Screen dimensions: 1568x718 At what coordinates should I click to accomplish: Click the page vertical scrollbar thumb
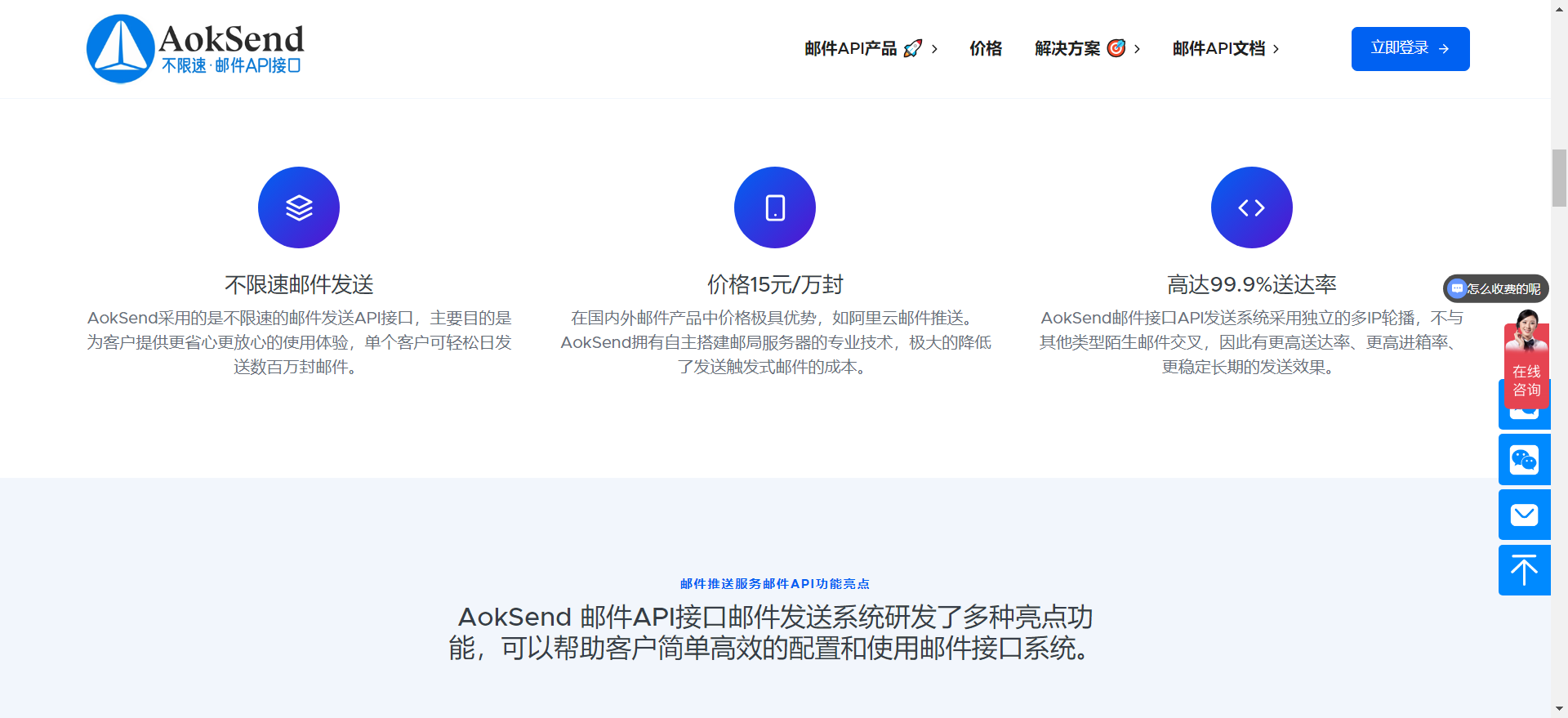click(1559, 177)
